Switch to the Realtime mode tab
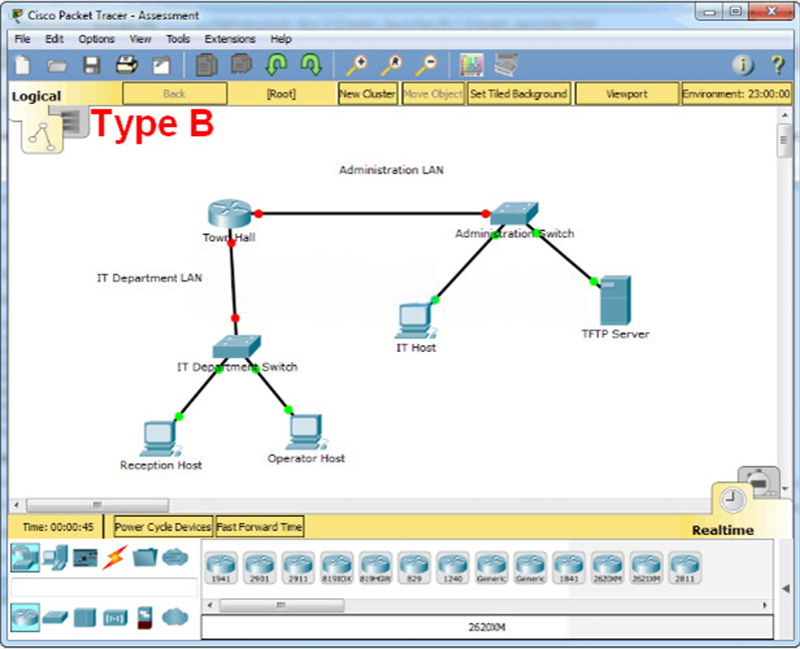800x649 pixels. click(722, 530)
